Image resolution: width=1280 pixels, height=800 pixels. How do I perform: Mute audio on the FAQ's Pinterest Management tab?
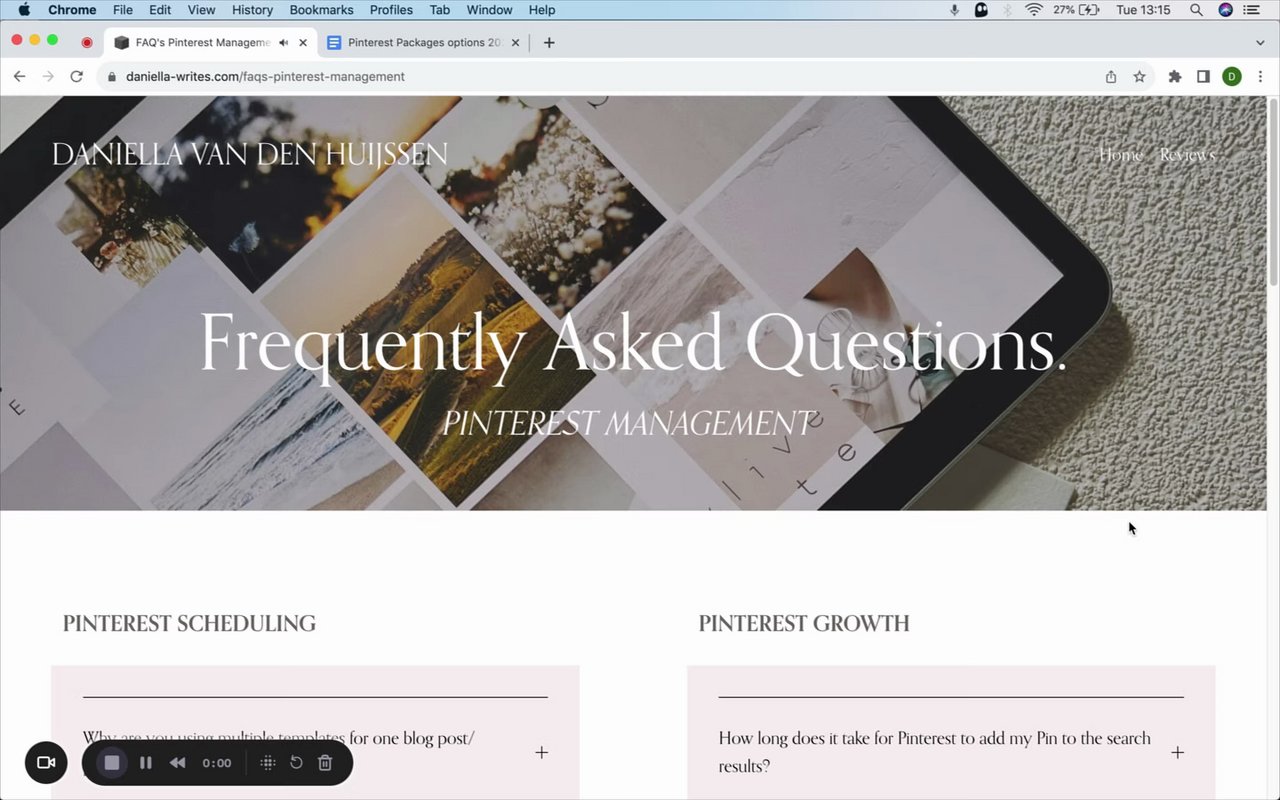coord(284,43)
